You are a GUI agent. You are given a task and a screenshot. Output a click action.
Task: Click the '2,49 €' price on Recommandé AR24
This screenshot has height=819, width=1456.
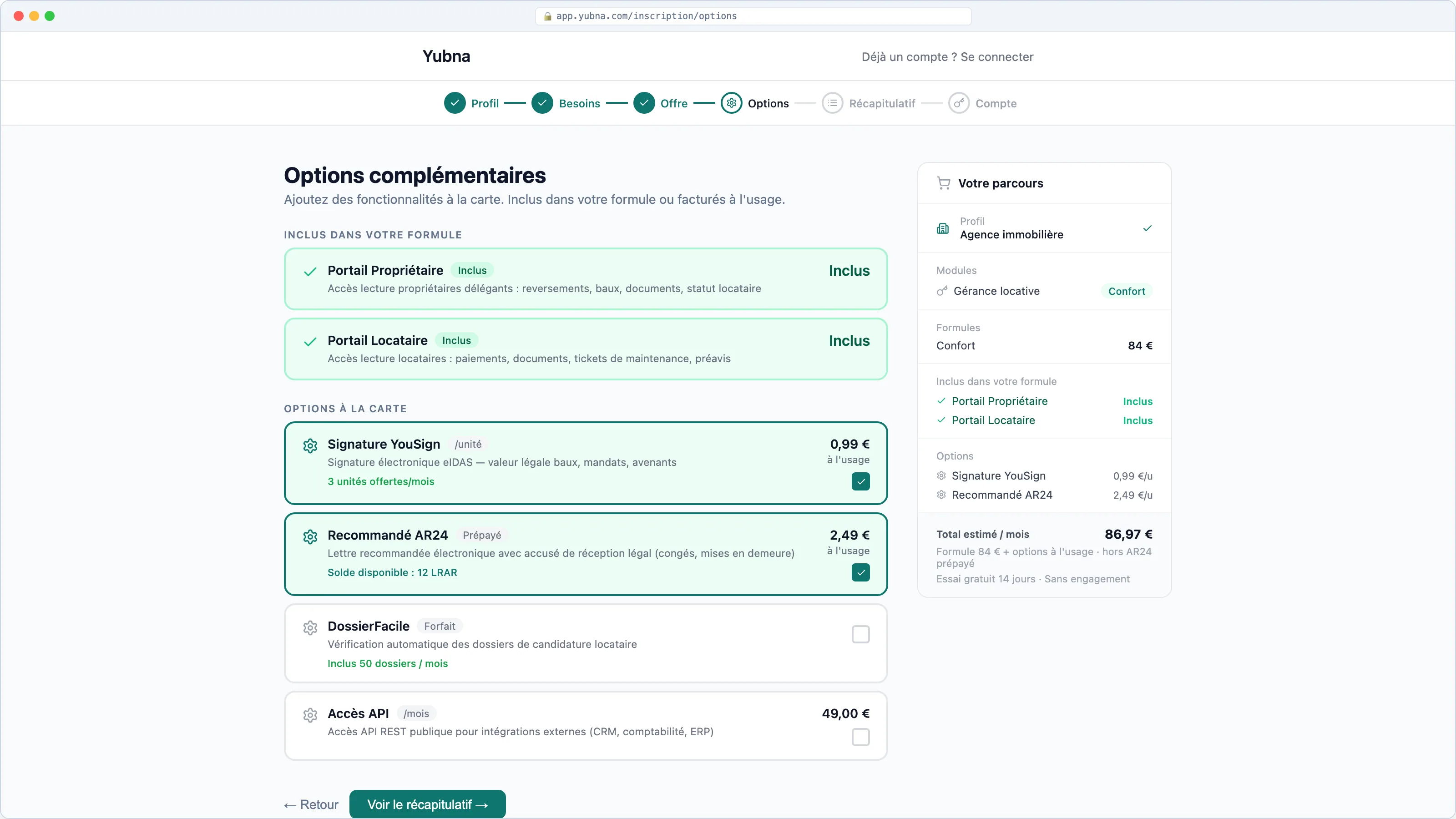[849, 535]
